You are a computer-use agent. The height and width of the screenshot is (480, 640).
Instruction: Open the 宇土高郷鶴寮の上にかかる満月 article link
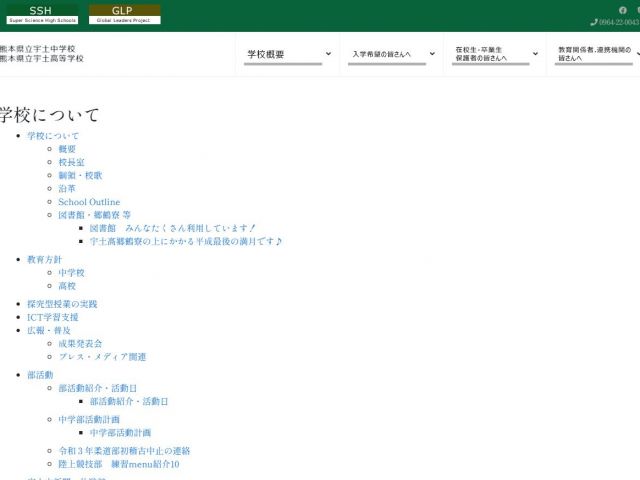pyautogui.click(x=186, y=242)
